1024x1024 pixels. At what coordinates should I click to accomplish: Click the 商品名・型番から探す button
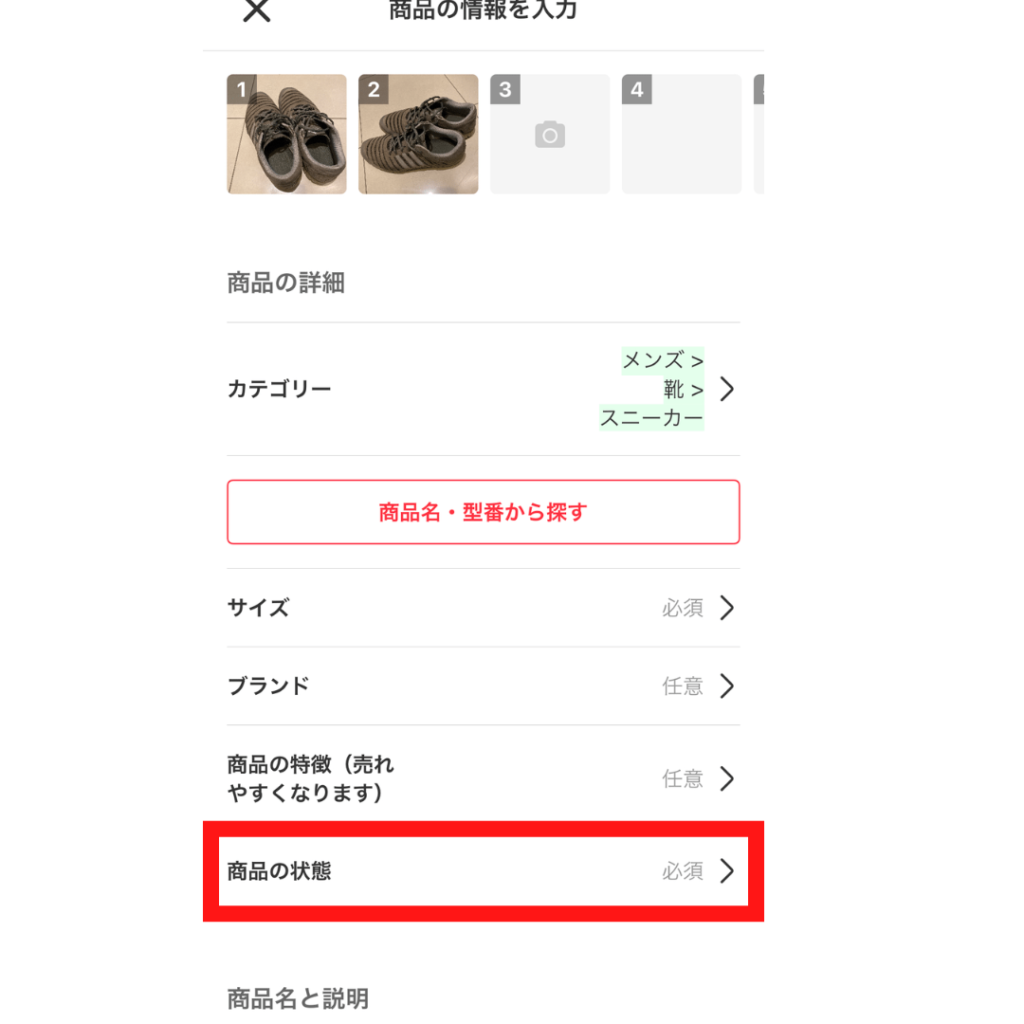[x=483, y=512]
